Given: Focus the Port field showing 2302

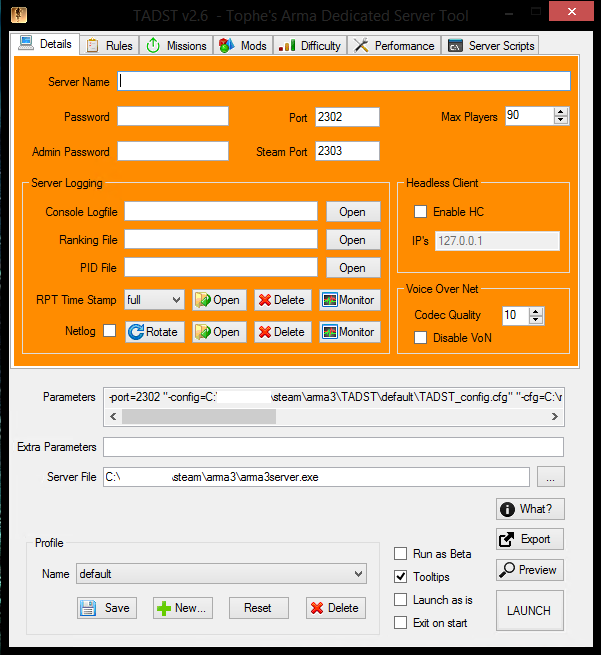Looking at the screenshot, I should point(347,117).
